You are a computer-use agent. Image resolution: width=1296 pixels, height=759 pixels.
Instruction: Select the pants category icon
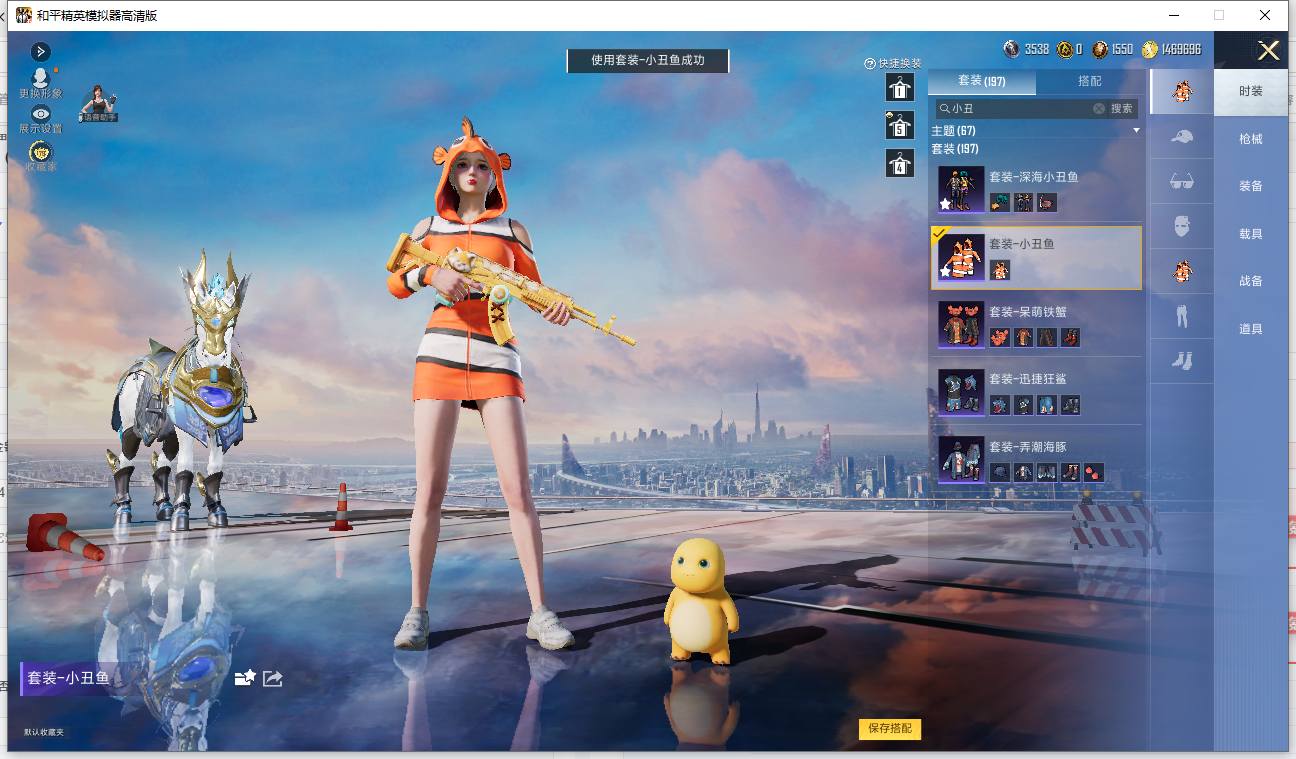[1181, 316]
